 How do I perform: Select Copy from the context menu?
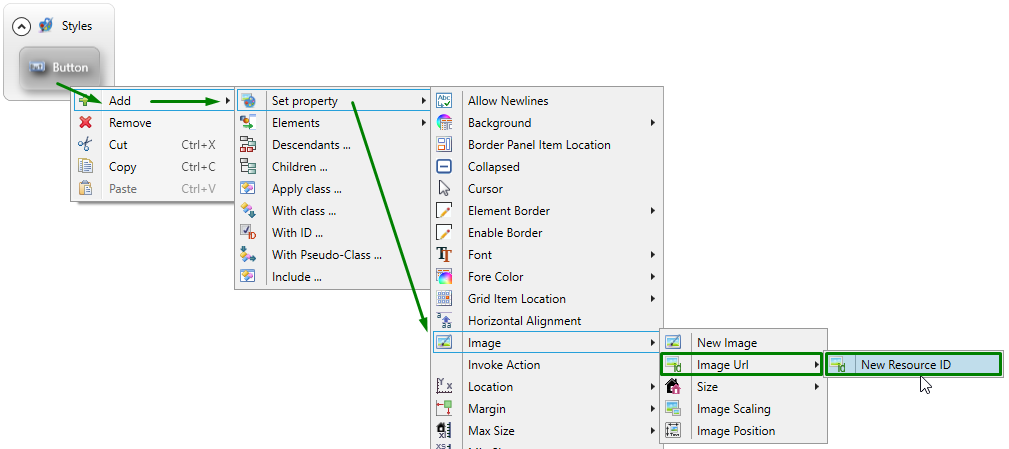point(123,167)
